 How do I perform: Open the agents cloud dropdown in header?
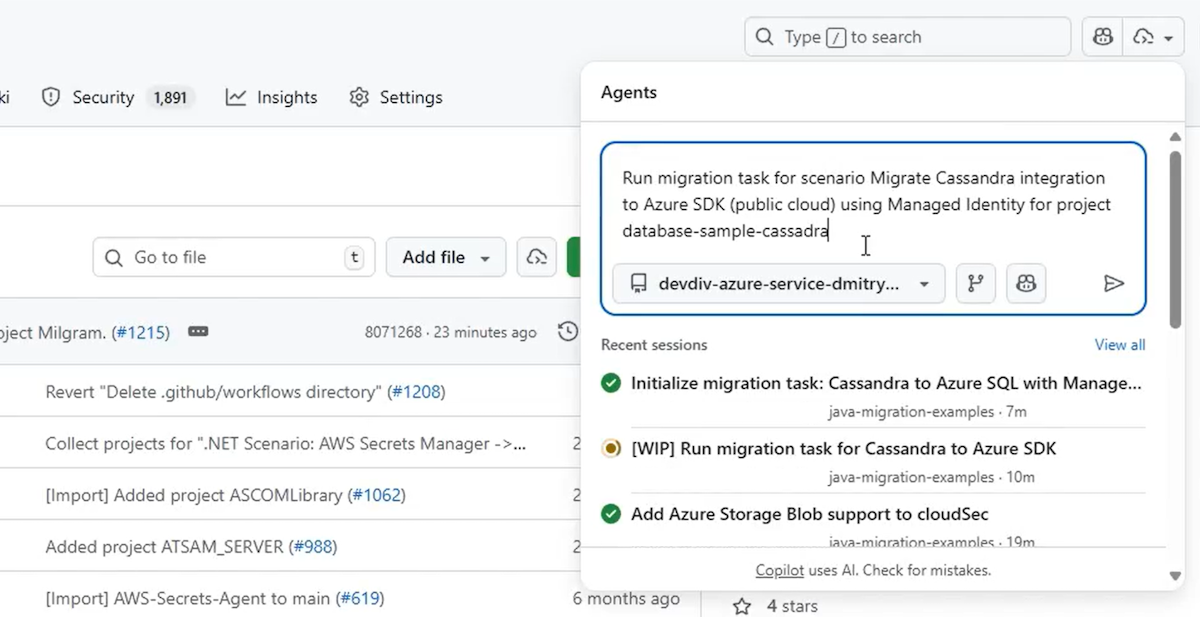click(1153, 37)
